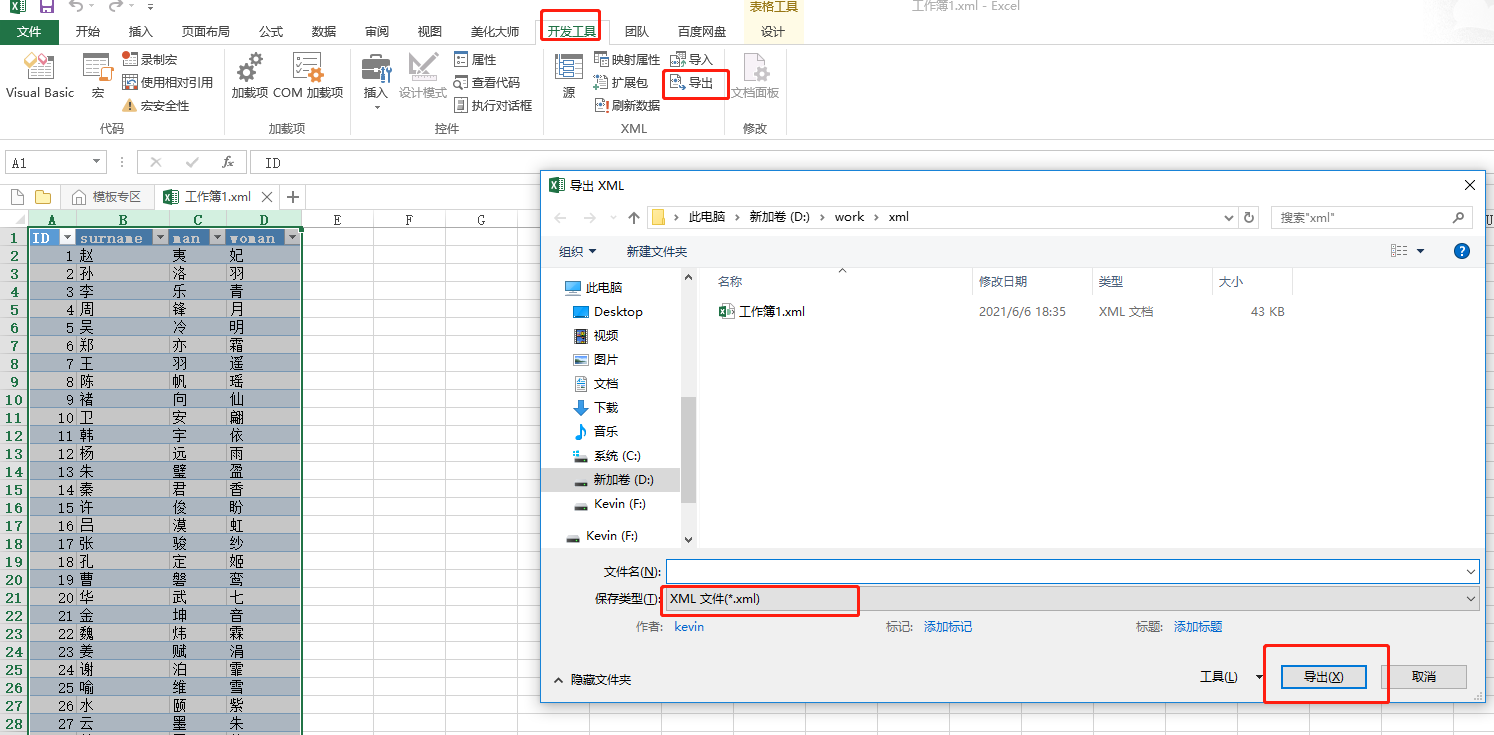Click Add a title (添加标题) link
The width and height of the screenshot is (1494, 735).
(1198, 626)
